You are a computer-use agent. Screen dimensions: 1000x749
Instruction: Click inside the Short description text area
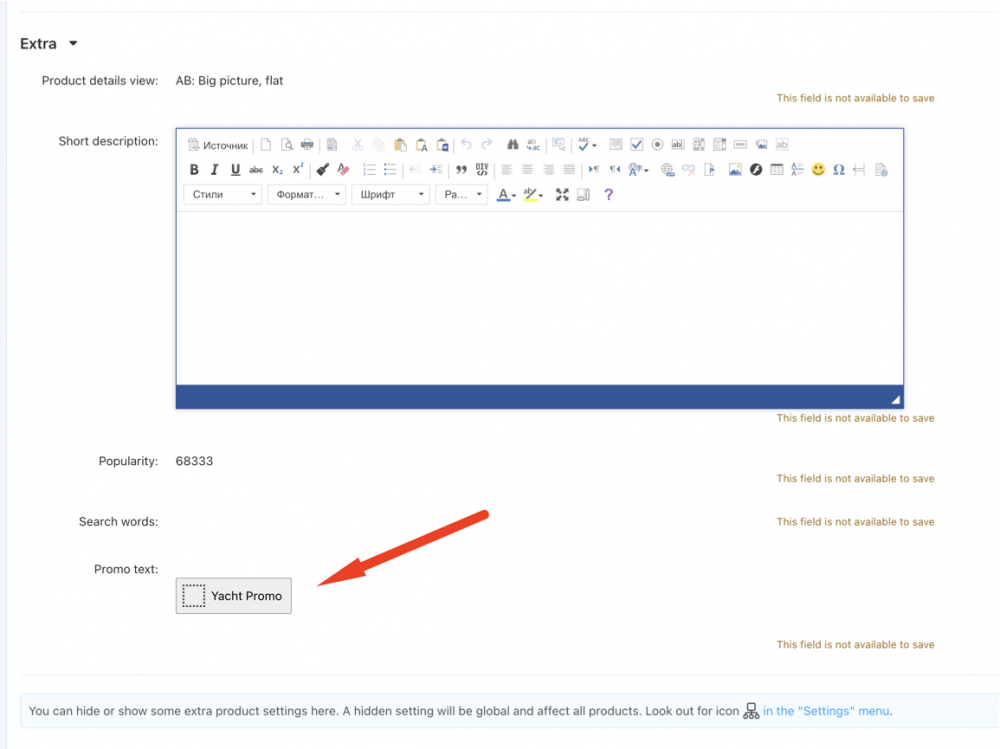[540, 298]
